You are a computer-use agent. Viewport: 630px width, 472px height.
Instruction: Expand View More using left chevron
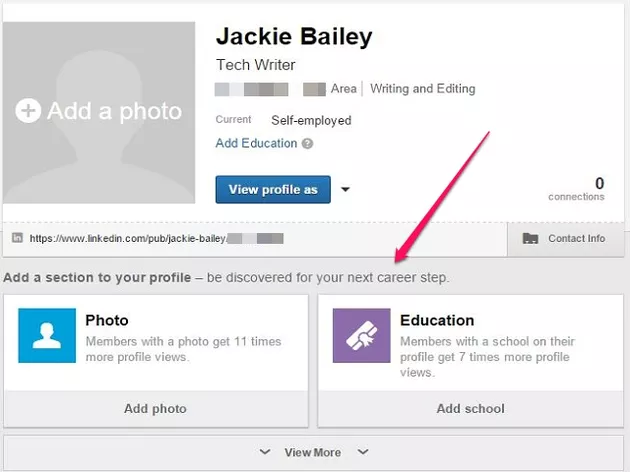(265, 452)
